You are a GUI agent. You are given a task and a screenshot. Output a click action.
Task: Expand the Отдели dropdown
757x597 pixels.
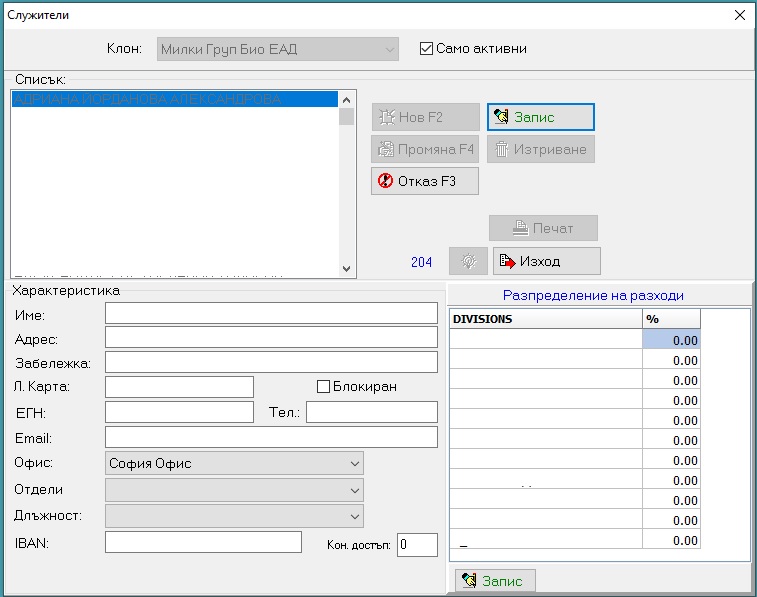click(234, 490)
